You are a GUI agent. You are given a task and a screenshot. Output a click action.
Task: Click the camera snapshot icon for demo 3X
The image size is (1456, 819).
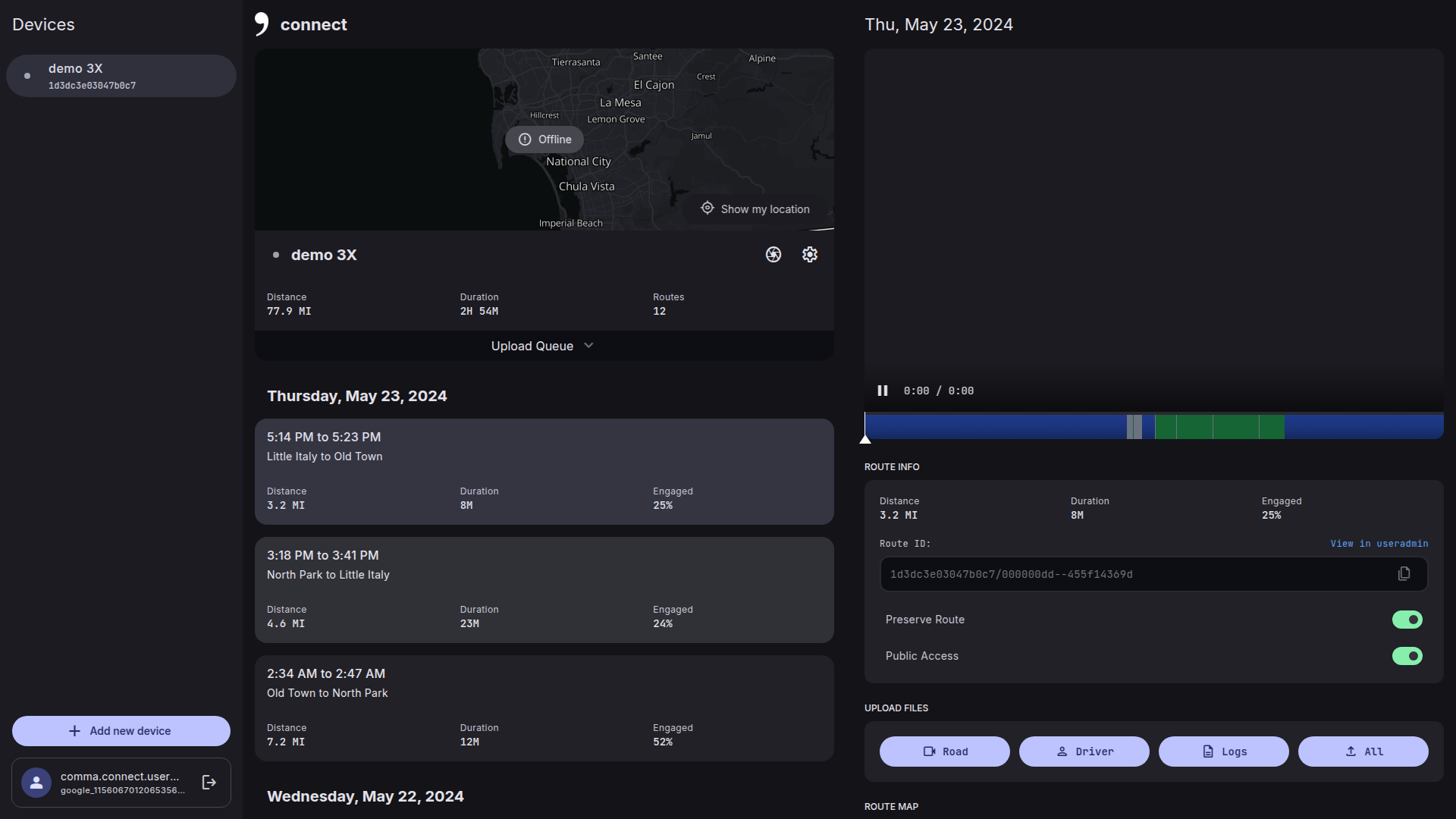[x=773, y=255]
